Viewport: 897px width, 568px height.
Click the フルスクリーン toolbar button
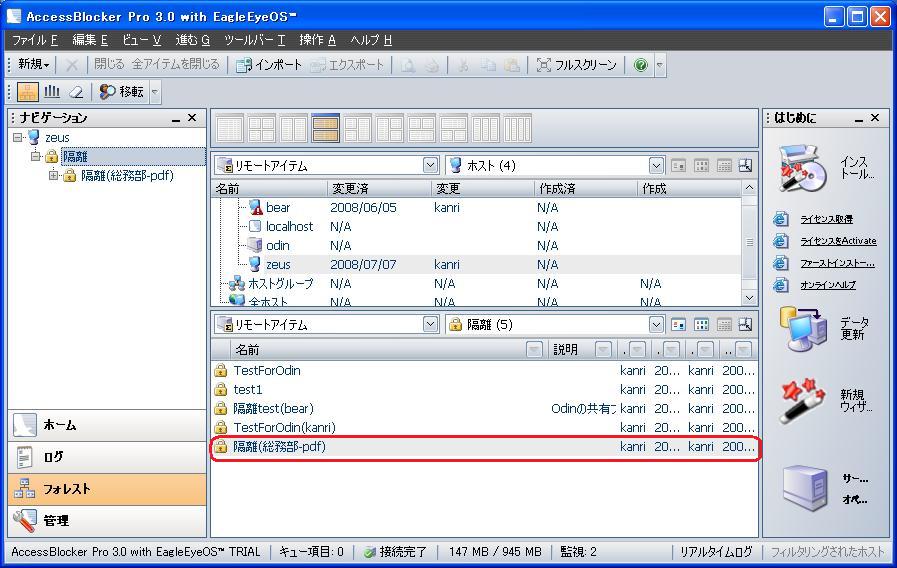coord(576,65)
